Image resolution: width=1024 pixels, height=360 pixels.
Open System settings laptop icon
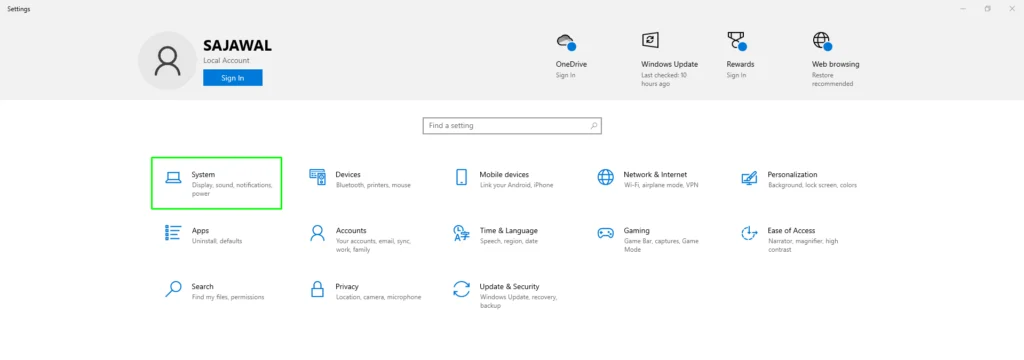173,177
